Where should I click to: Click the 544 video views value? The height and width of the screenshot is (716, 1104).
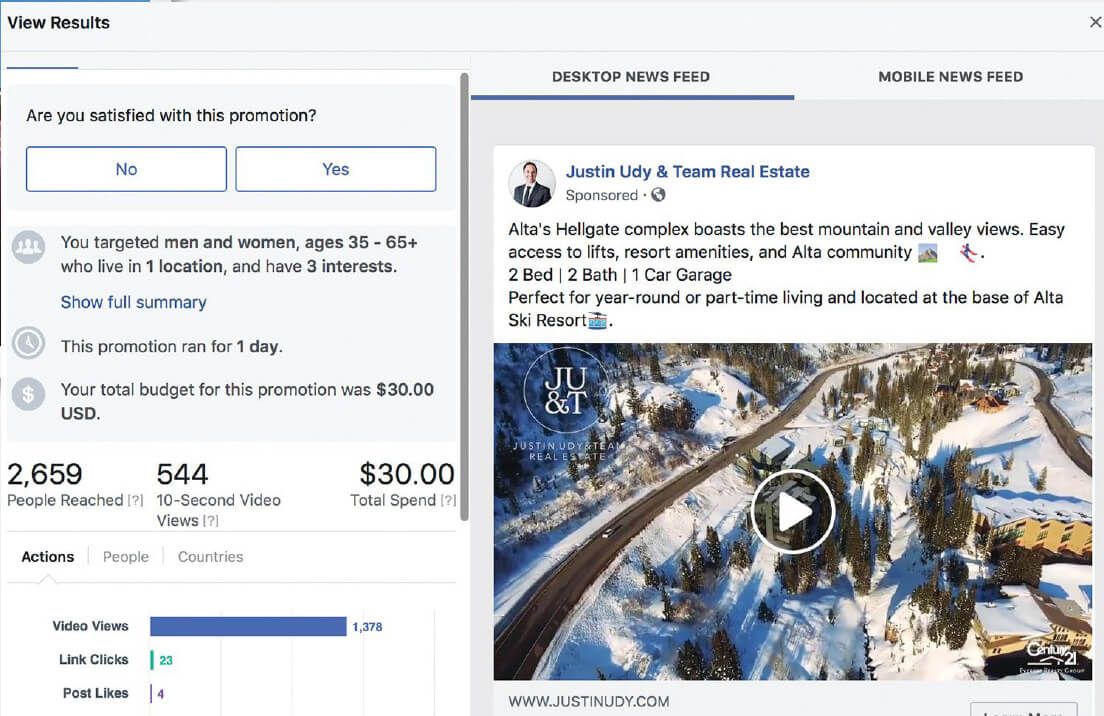(x=182, y=475)
